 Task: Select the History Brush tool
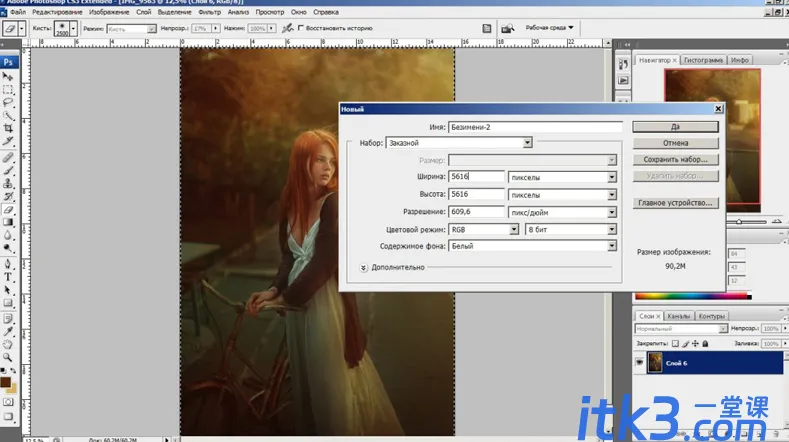click(x=8, y=197)
